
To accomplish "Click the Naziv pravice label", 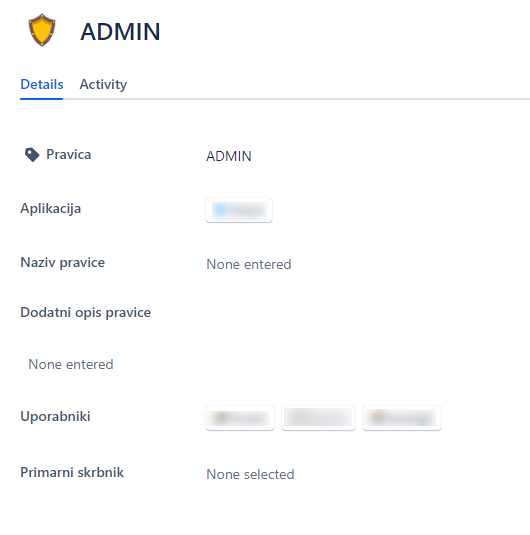I will pyautogui.click(x=62, y=263).
